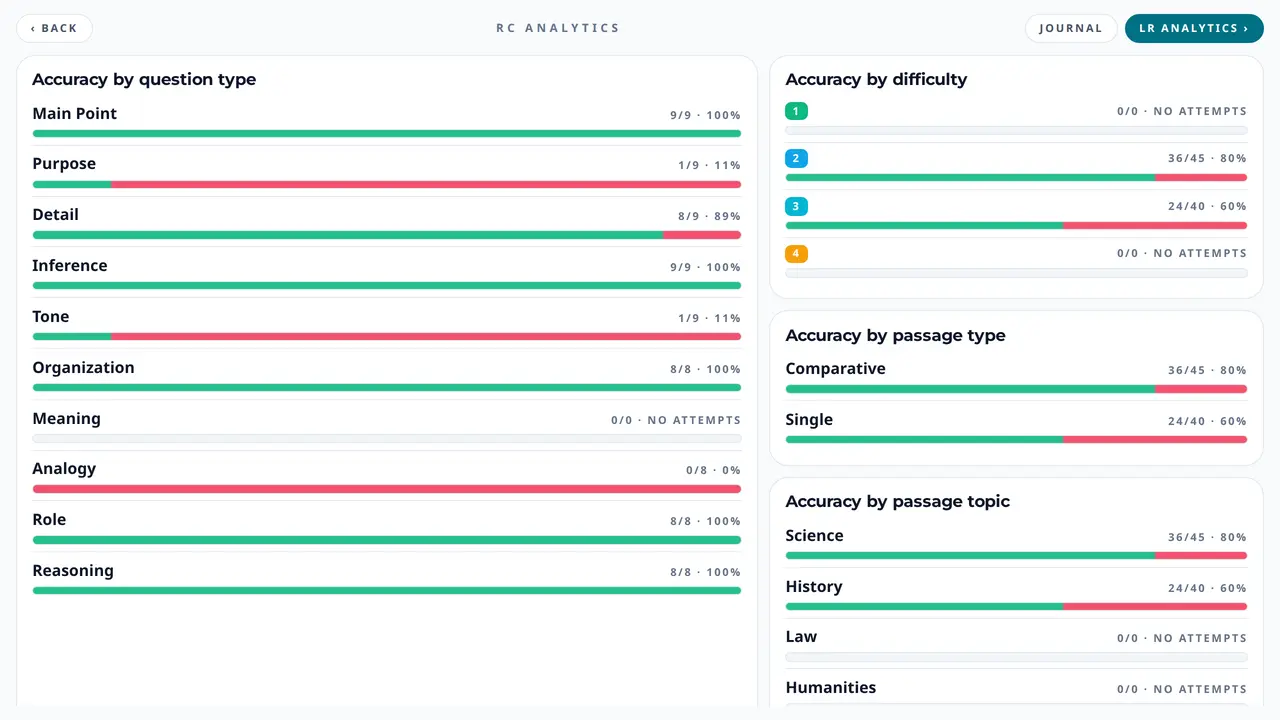Select the History passage topic

(x=814, y=587)
